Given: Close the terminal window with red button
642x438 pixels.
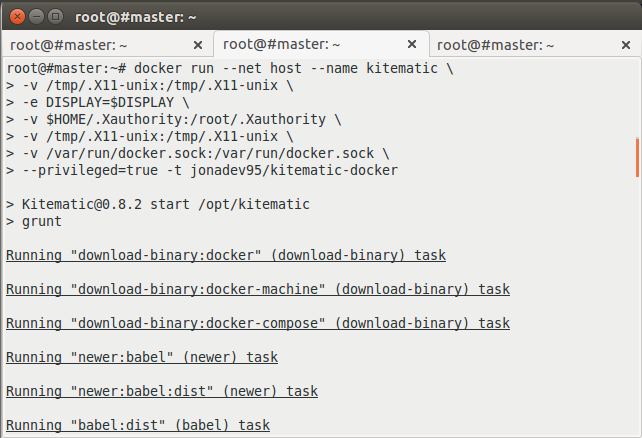Looking at the screenshot, I should pos(17,16).
